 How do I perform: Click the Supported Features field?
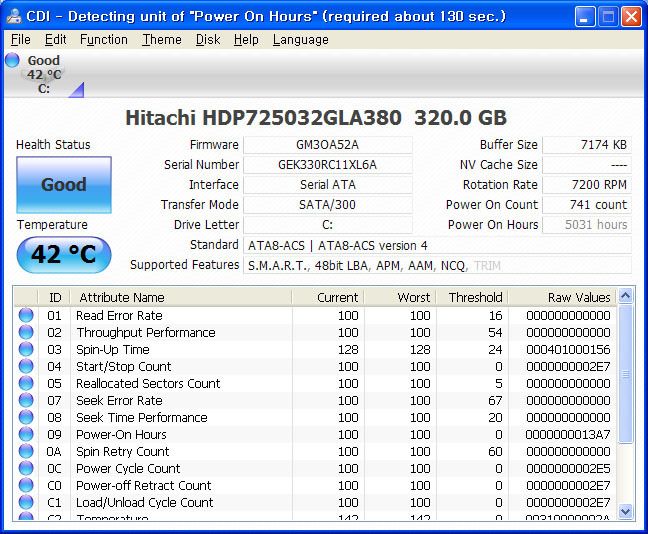pos(437,265)
